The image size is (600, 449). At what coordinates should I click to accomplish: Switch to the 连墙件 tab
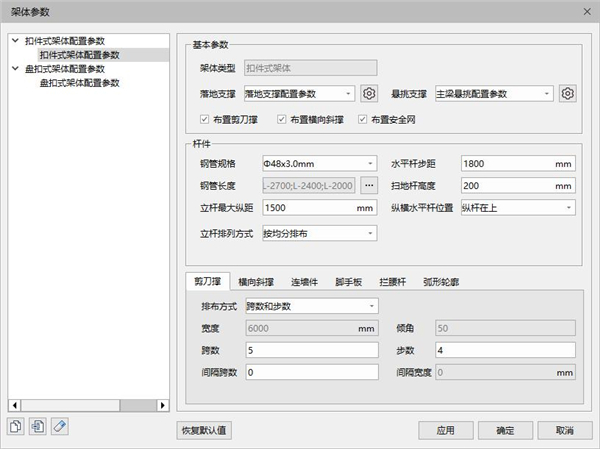(304, 283)
